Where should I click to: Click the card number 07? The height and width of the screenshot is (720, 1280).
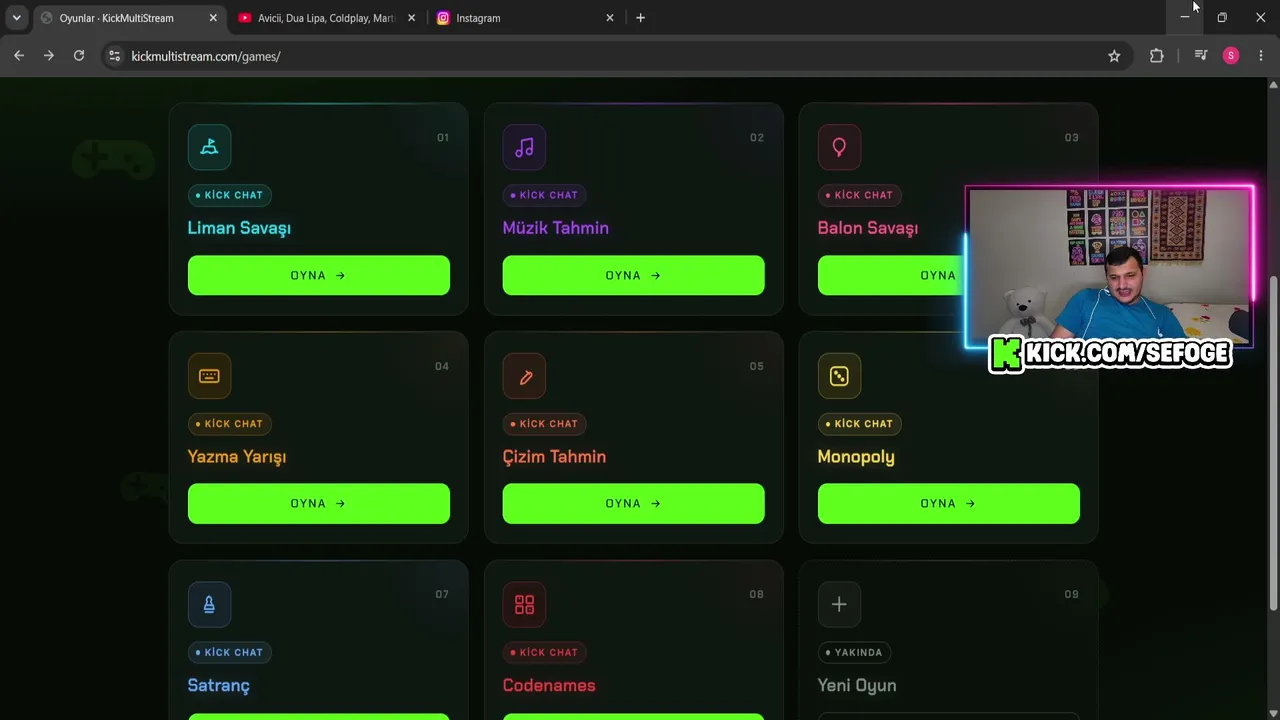(442, 594)
